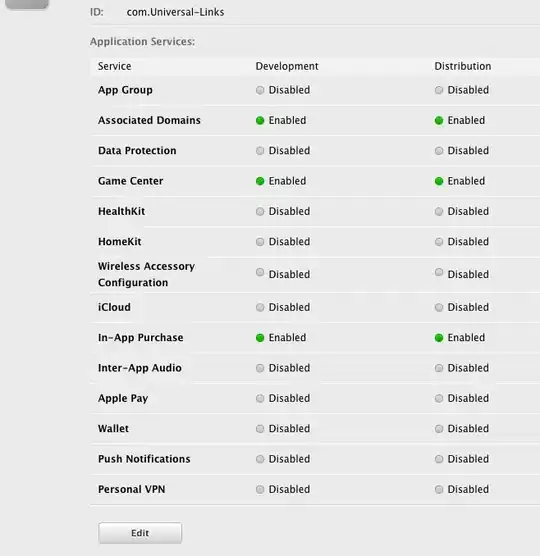
Task: Click green Associated Domains Distribution status dot
Action: (439, 121)
